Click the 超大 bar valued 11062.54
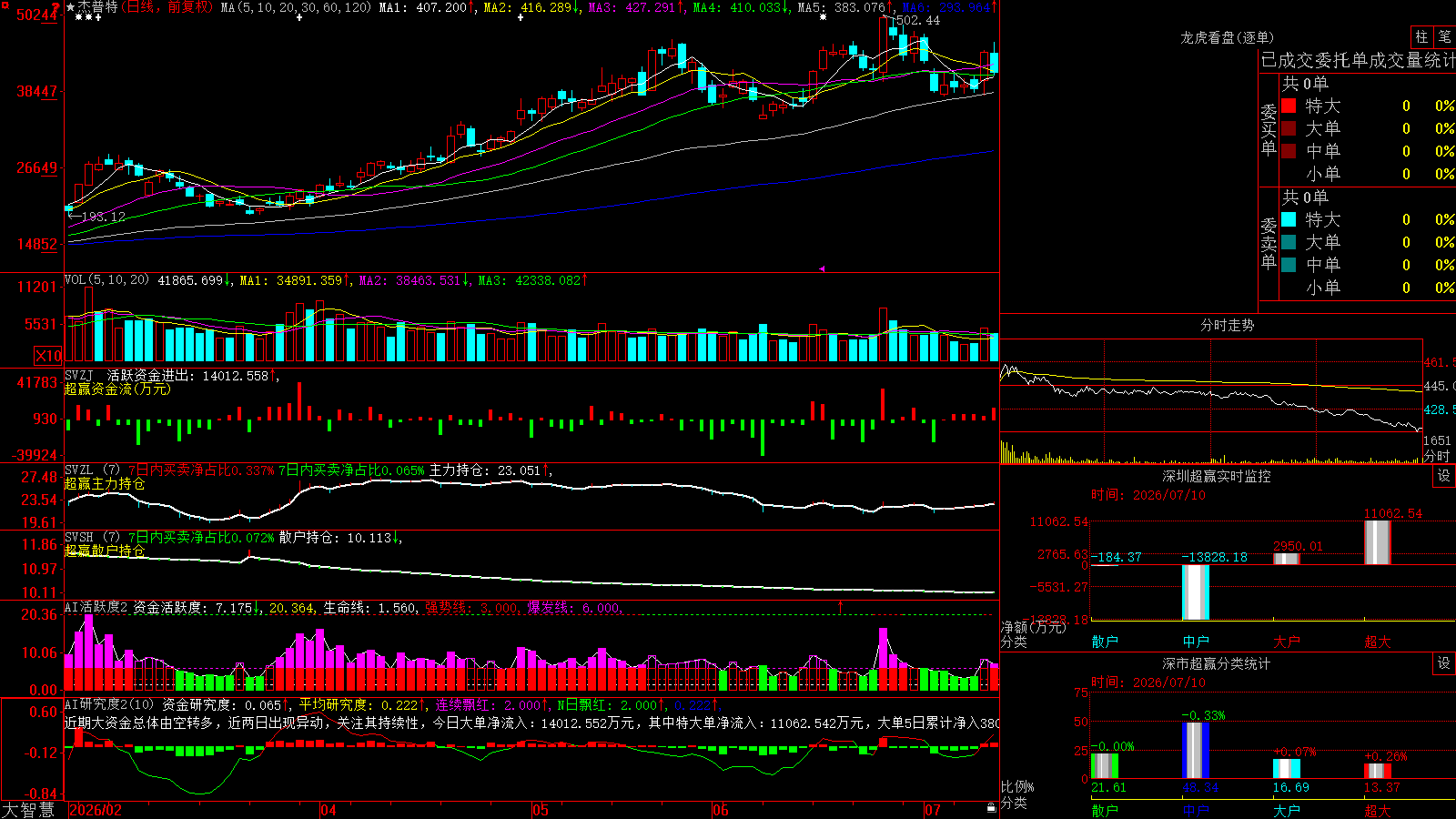The height and width of the screenshot is (819, 1456). [x=1378, y=542]
